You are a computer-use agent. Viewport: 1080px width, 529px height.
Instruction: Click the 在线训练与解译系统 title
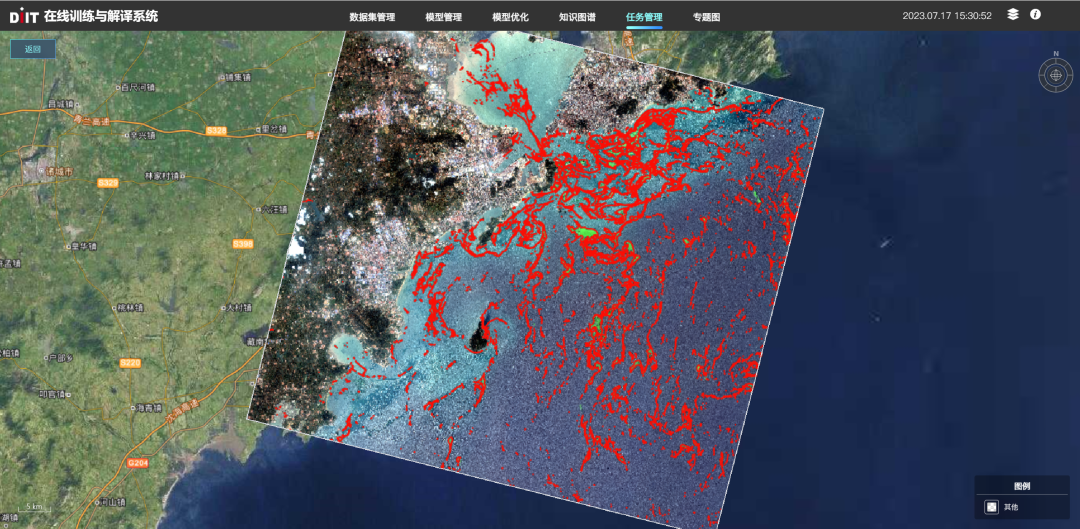coord(100,16)
